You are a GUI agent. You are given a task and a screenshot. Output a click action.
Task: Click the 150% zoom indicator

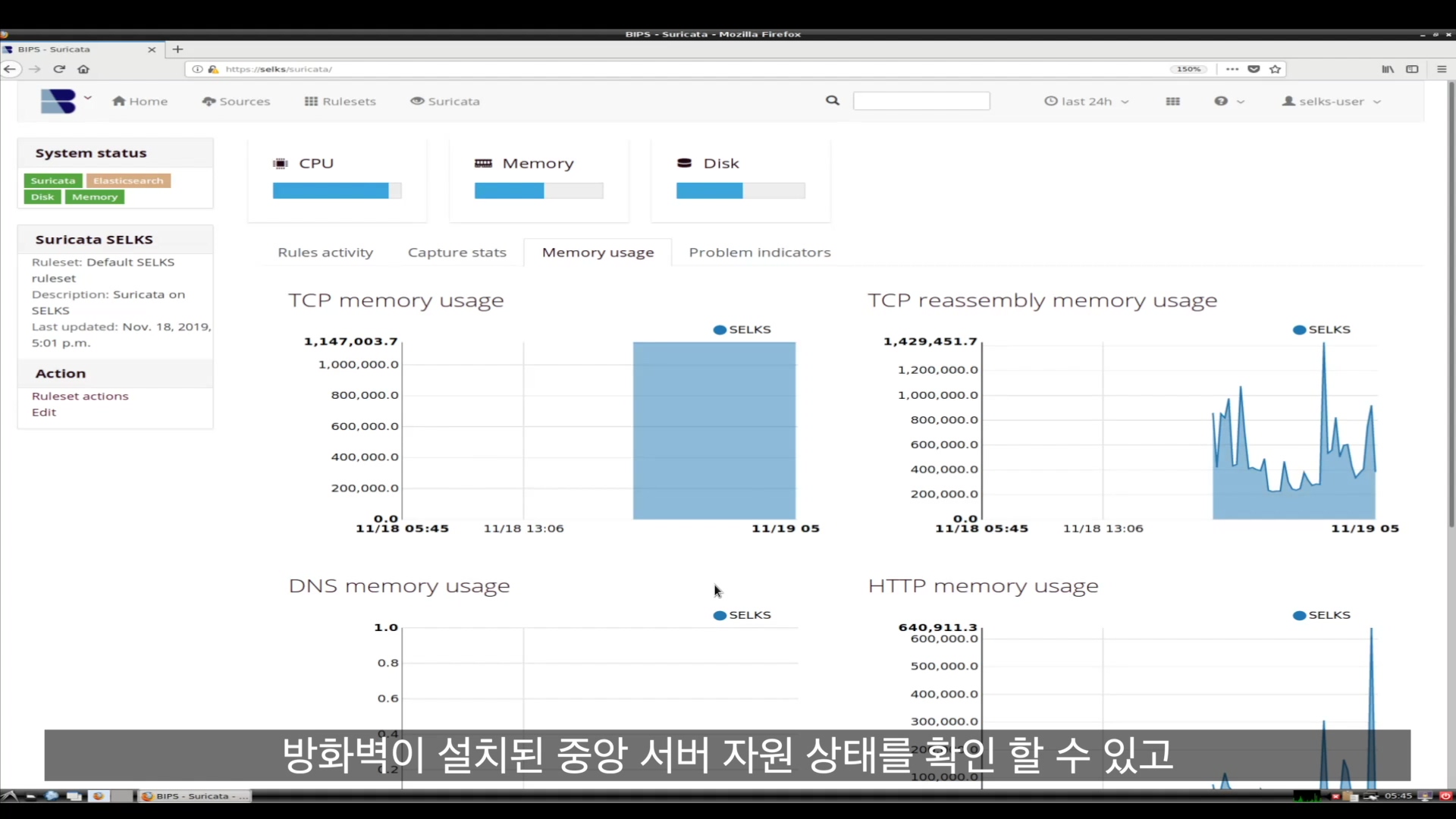(x=1188, y=69)
